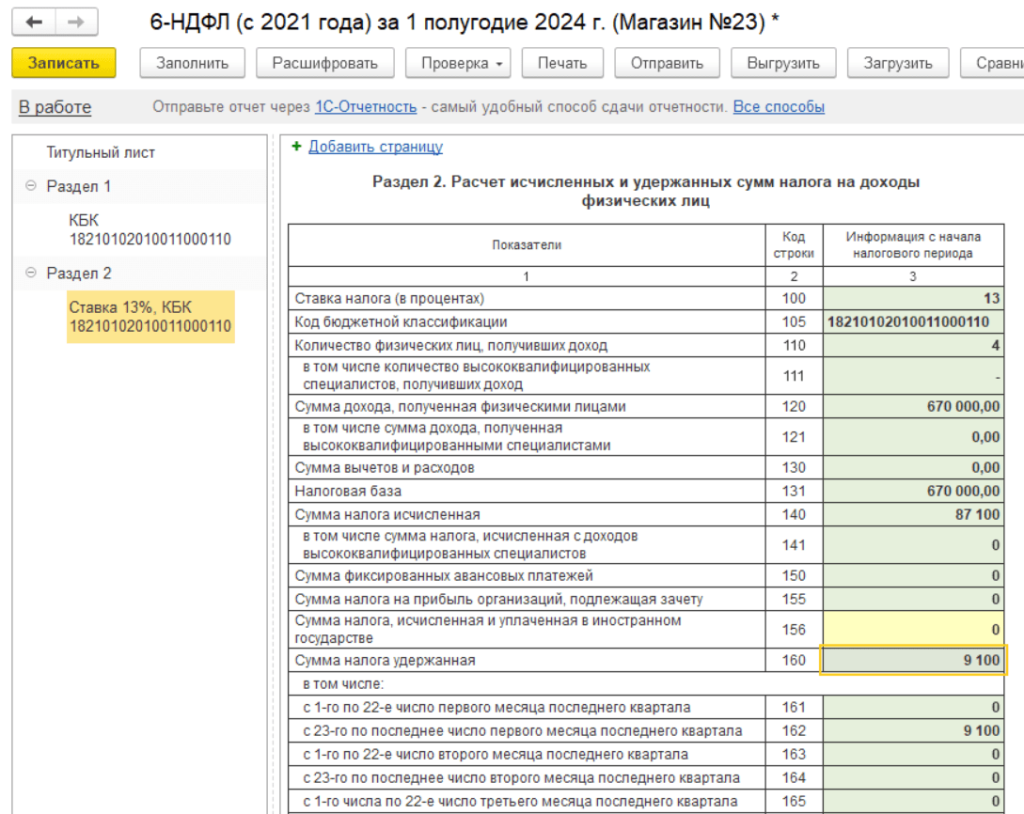Select the Ставка 13% section item

(150, 317)
